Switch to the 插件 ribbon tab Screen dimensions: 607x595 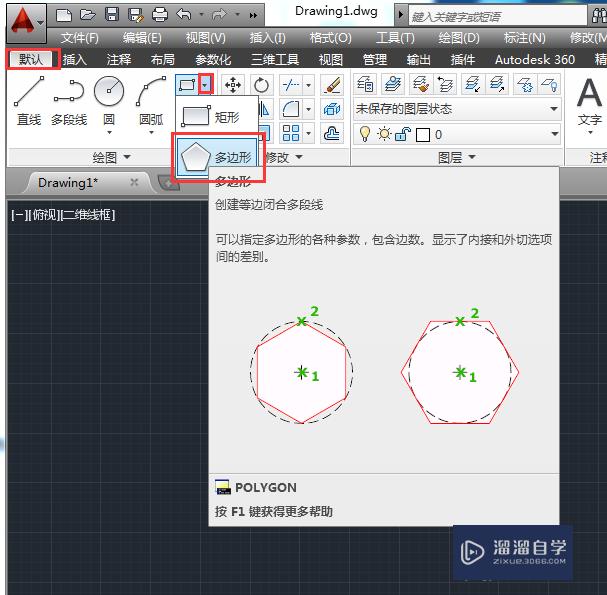tap(463, 59)
